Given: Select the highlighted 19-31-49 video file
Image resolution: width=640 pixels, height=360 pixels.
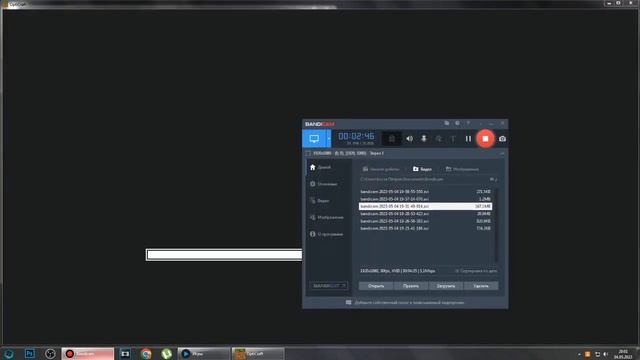Looking at the screenshot, I should click(425, 207).
